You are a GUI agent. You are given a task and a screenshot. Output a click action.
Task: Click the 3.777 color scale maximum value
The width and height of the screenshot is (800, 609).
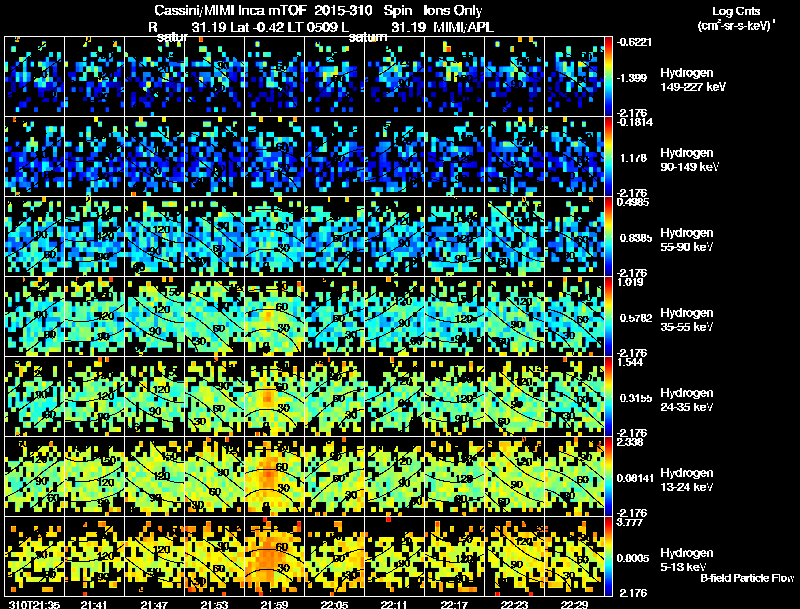(631, 522)
